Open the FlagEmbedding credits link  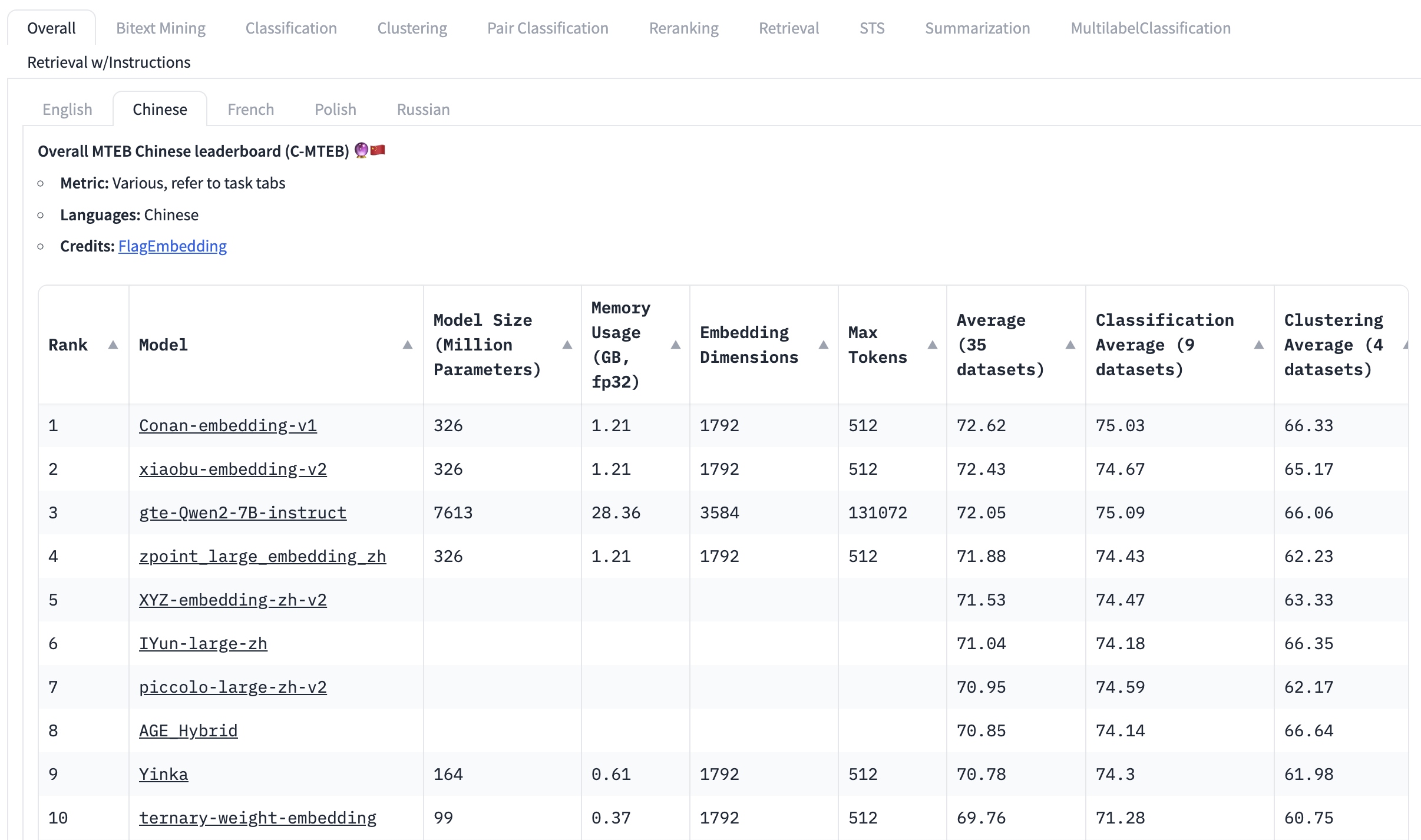pos(172,246)
